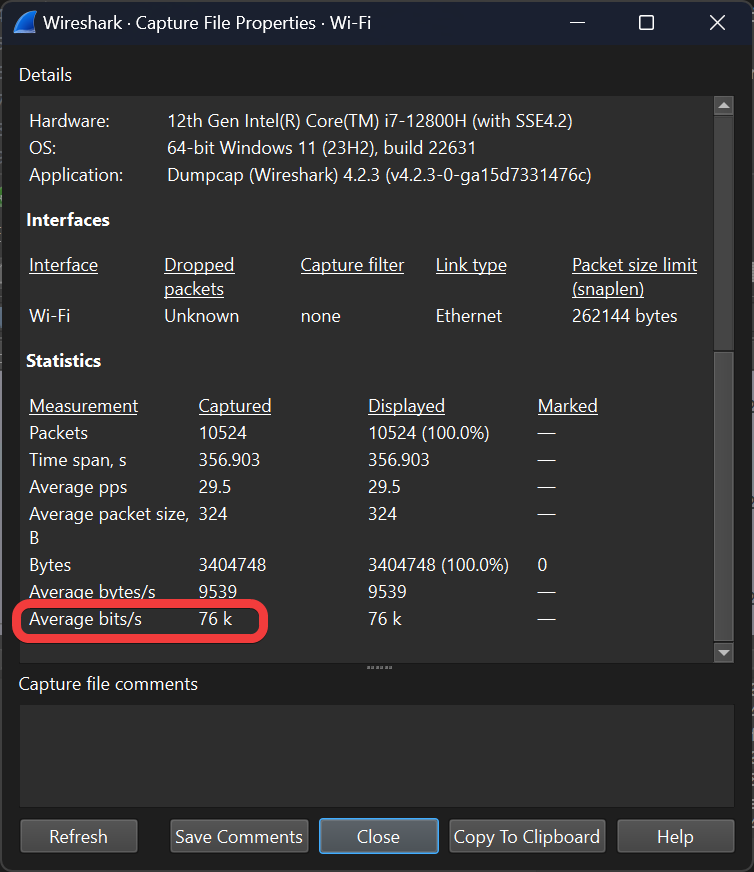
Task: Close the dialog with the title bar X
Action: tap(717, 22)
